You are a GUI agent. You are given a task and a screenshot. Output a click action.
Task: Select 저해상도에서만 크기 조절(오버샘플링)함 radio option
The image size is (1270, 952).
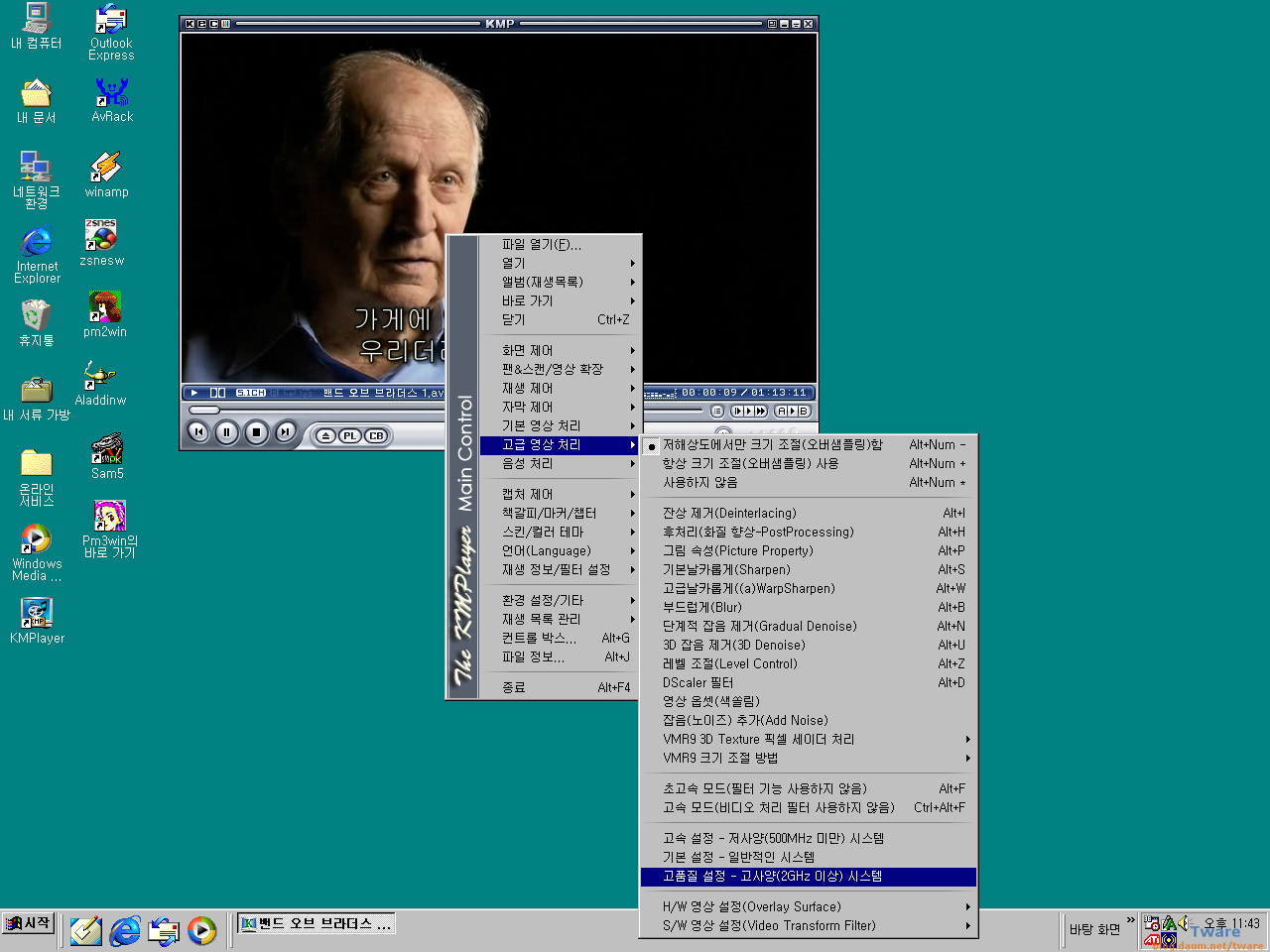(809, 445)
